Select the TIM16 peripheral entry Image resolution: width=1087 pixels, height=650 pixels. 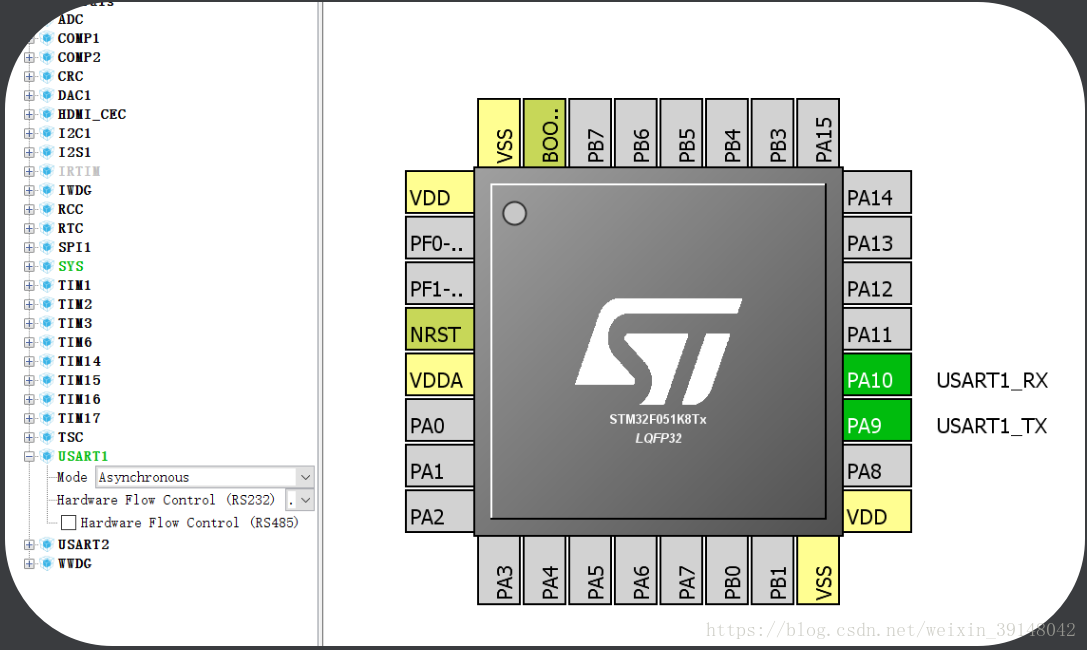click(79, 399)
